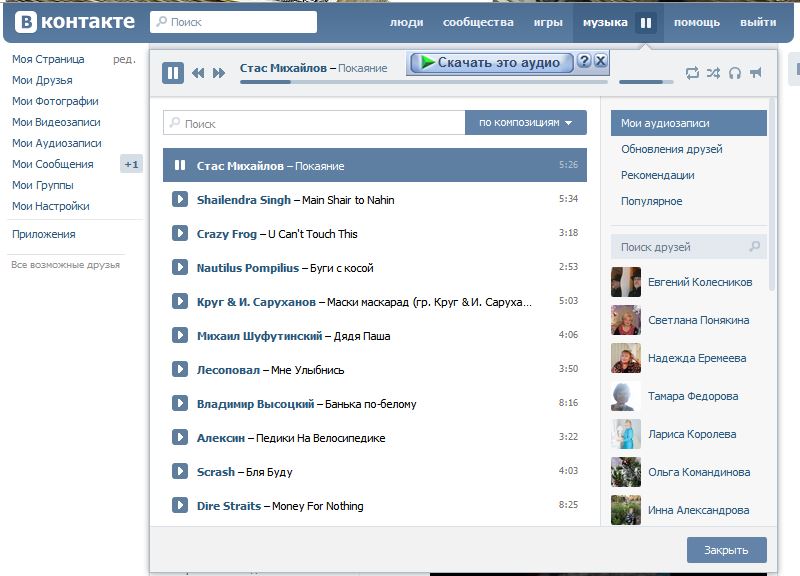Pause playback with the player pause button
This screenshot has height=576, width=800.
tap(173, 73)
